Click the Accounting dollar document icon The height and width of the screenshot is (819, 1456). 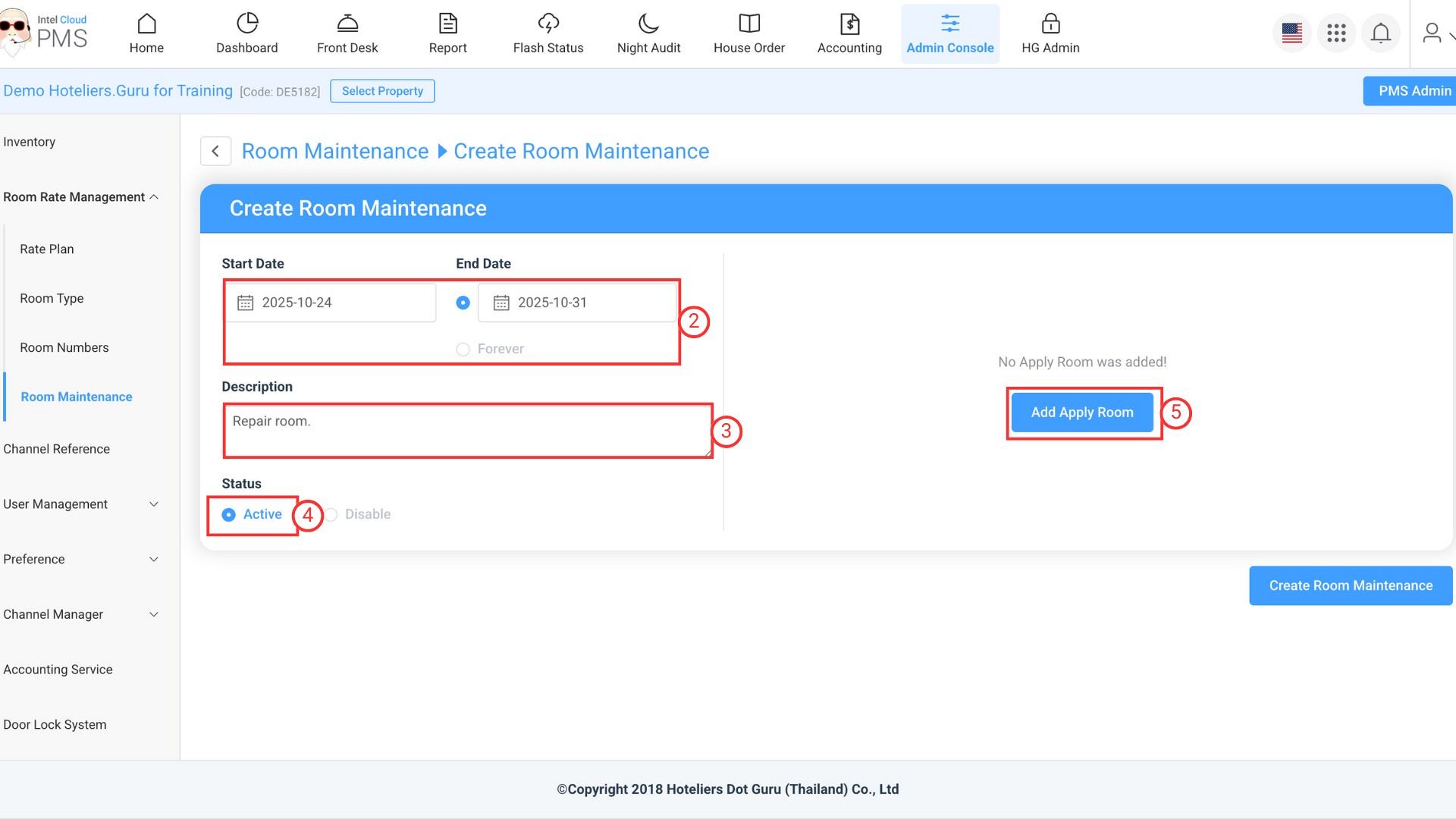(849, 24)
